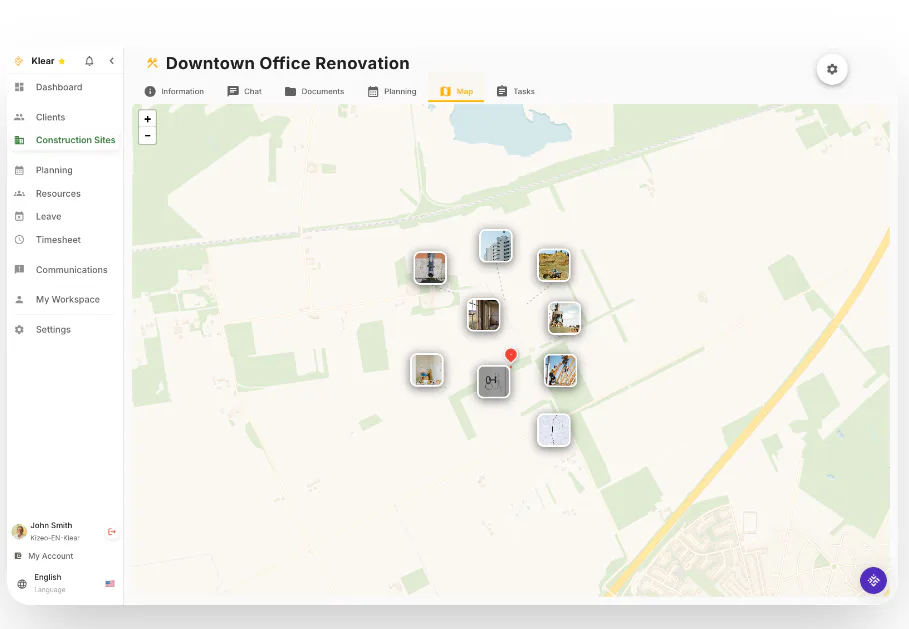The width and height of the screenshot is (909, 629).
Task: Click the purple assistant button
Action: click(x=874, y=580)
